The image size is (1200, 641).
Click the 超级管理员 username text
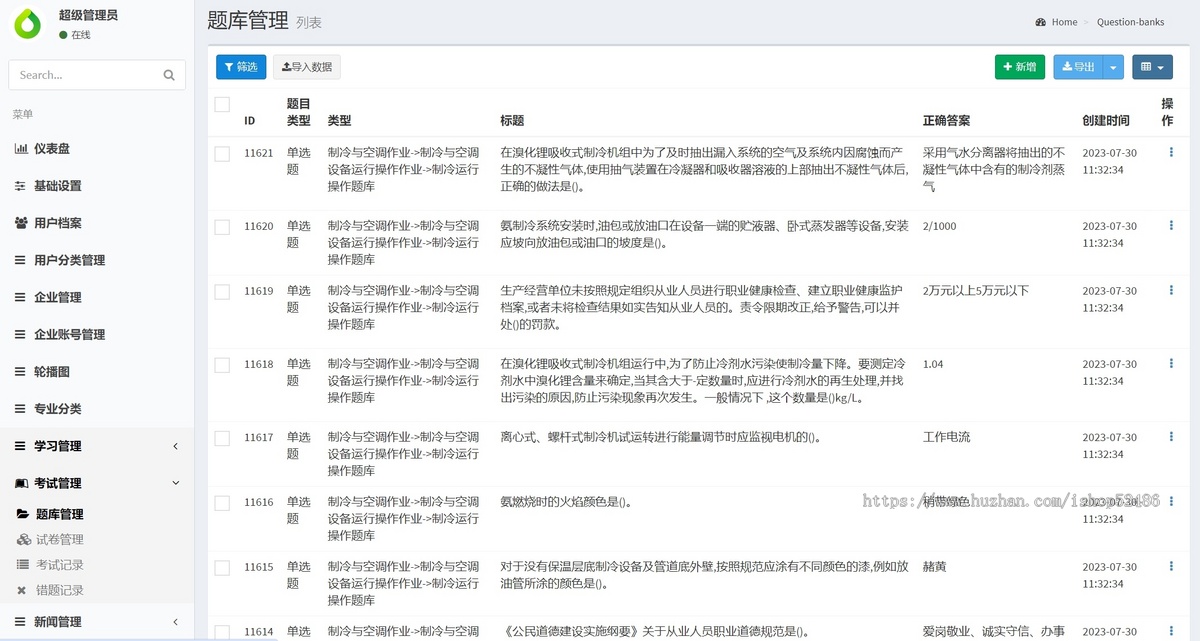click(89, 15)
